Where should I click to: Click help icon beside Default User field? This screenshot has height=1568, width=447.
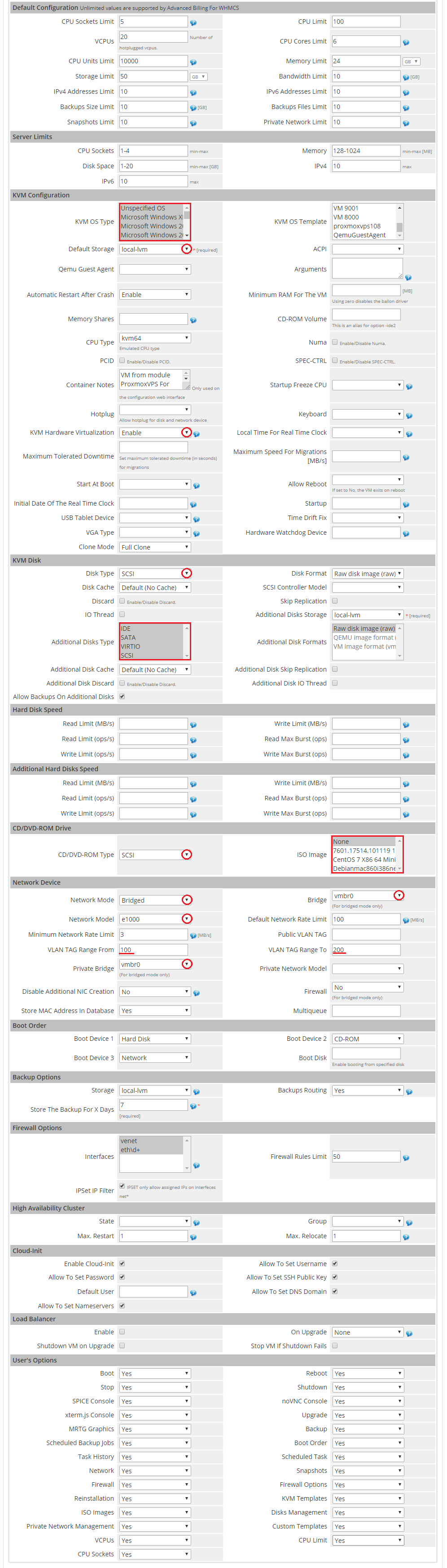pos(193,1293)
